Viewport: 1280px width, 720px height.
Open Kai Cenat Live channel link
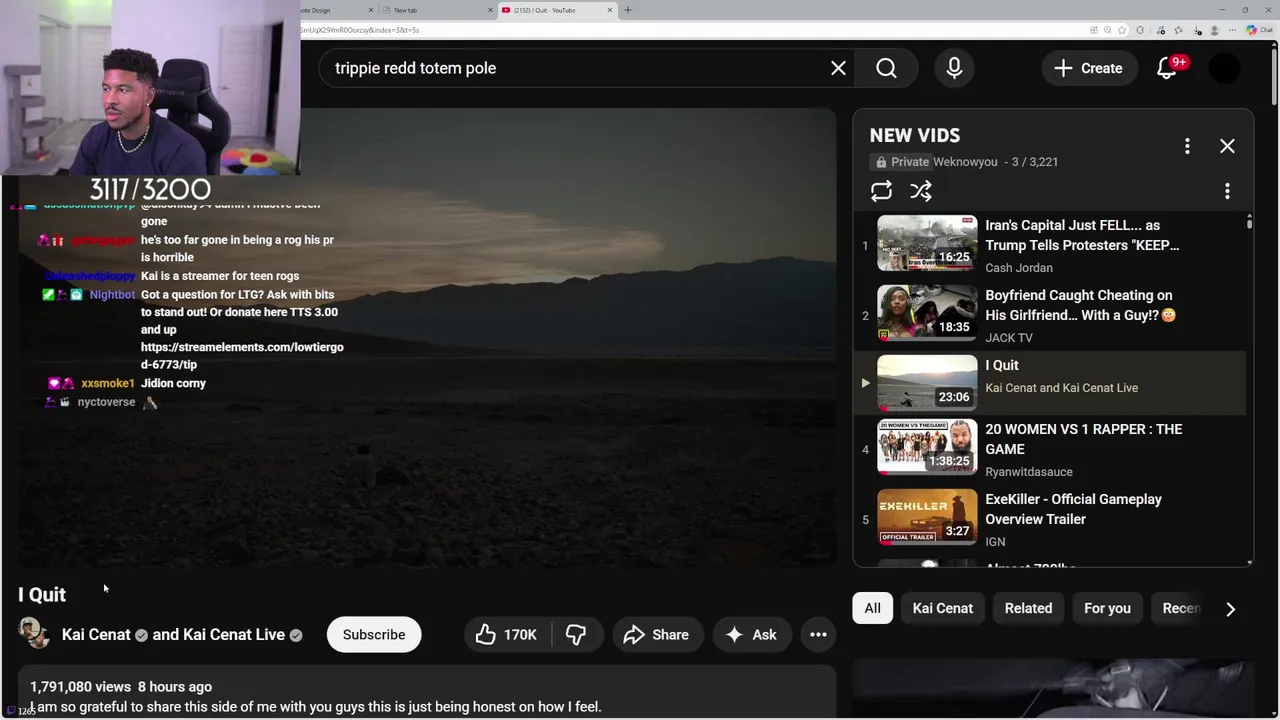point(234,635)
